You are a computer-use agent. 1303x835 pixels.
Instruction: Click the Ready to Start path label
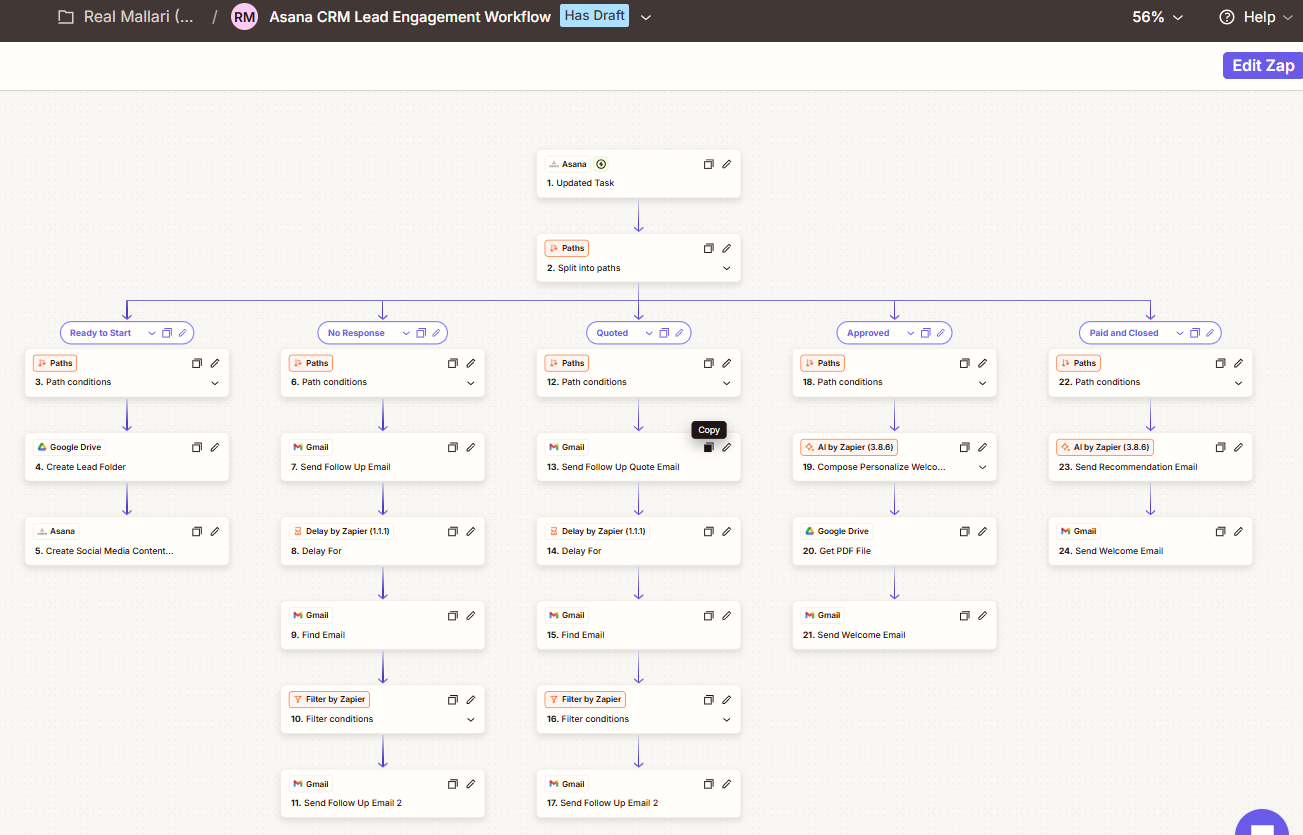pos(101,333)
